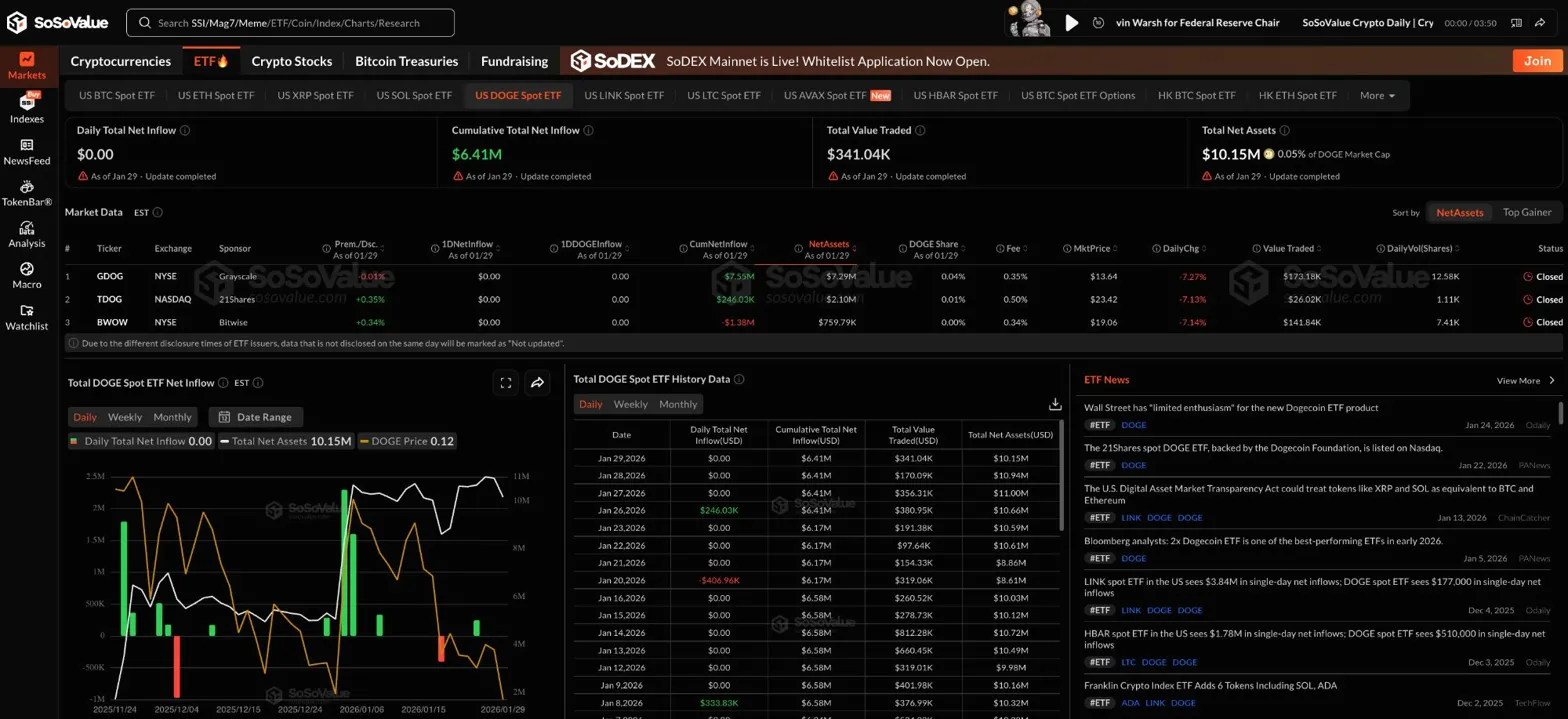
Task: Share the Total DOGE Spot ETF chart
Action: (x=537, y=382)
